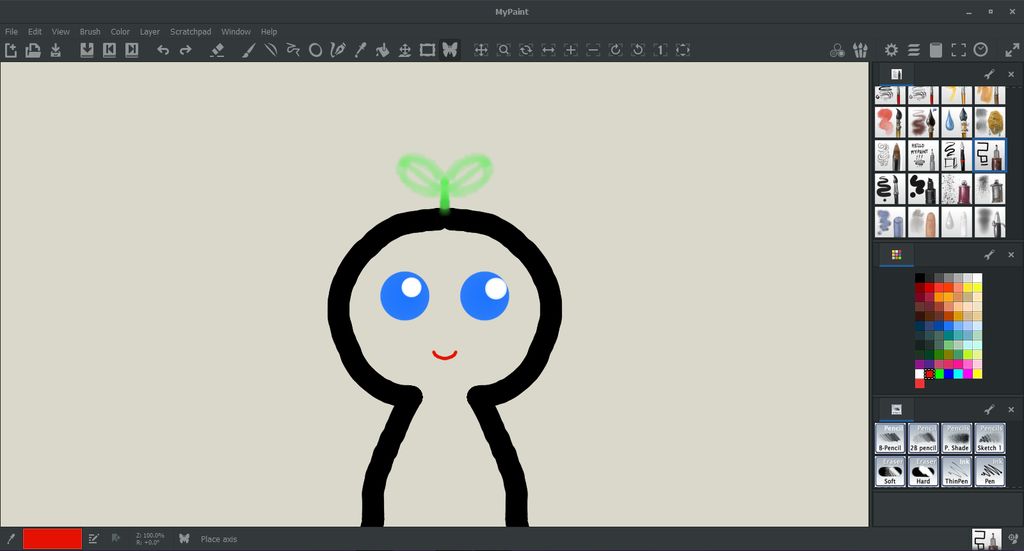Open the File menu
Image resolution: width=1024 pixels, height=551 pixels.
pyautogui.click(x=11, y=31)
